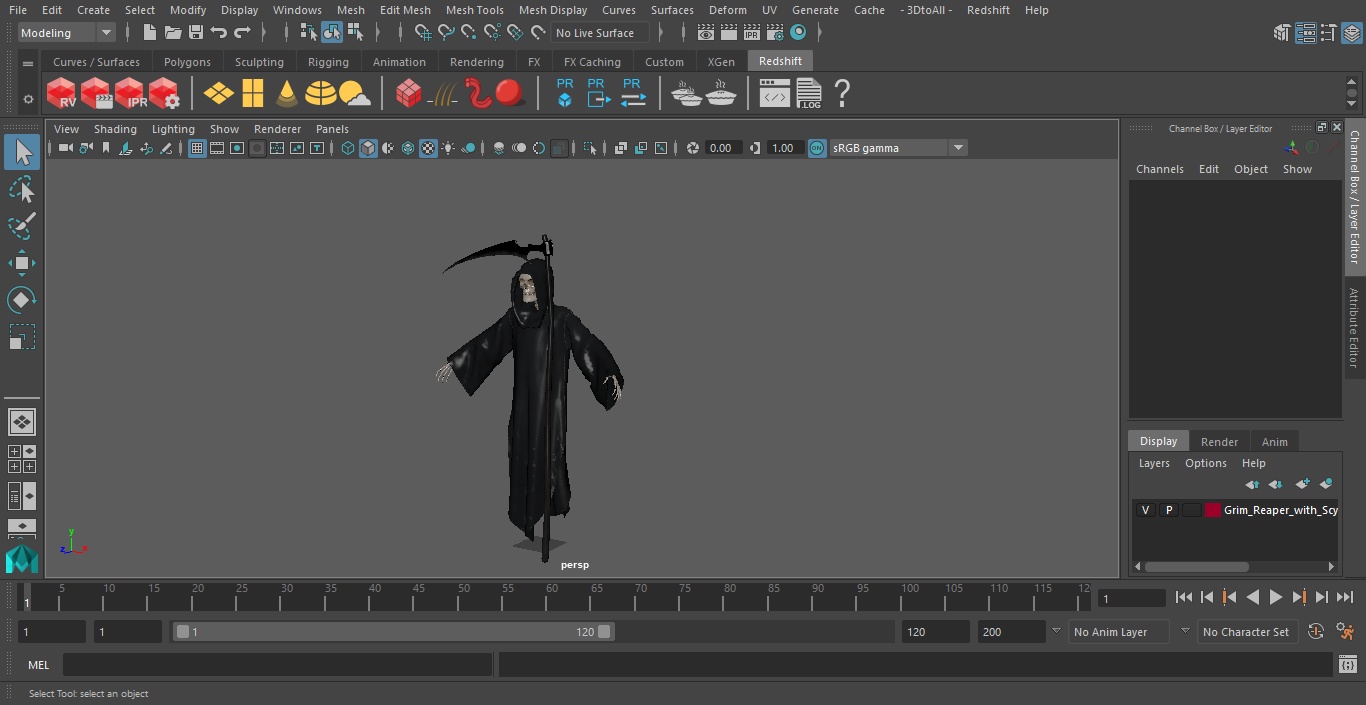Click the current frame input field
The image size is (1366, 705).
tap(1132, 598)
